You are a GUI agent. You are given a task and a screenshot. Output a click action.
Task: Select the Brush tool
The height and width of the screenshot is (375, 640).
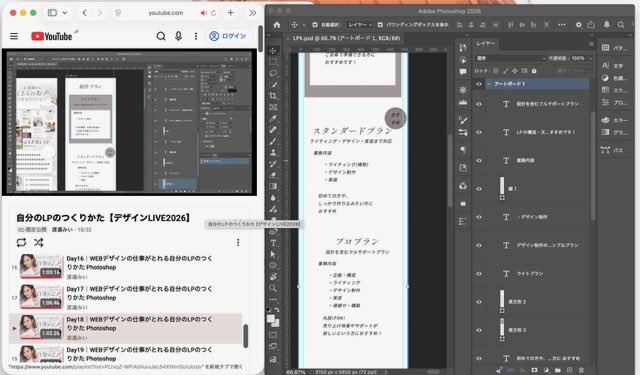(x=273, y=141)
